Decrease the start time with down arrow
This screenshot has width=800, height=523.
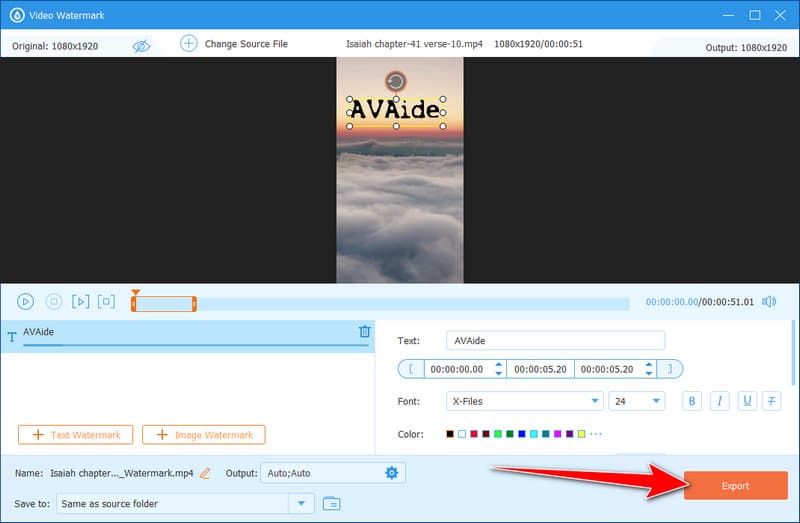click(498, 373)
